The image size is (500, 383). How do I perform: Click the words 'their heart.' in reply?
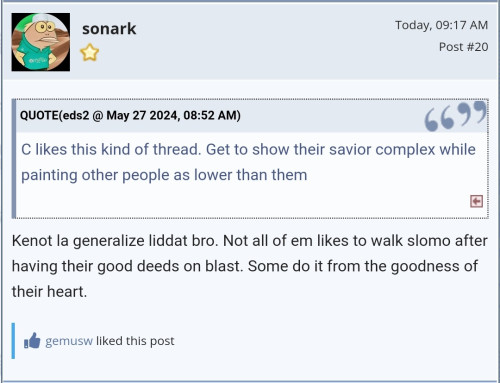tap(49, 292)
